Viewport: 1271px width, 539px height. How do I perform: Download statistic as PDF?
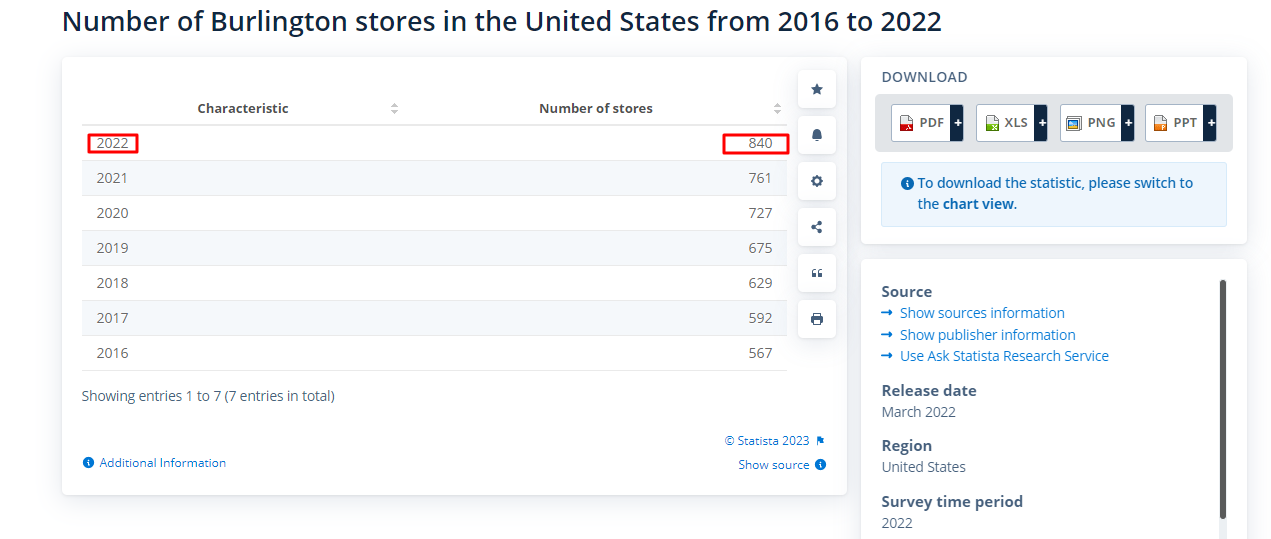pyautogui.click(x=927, y=123)
